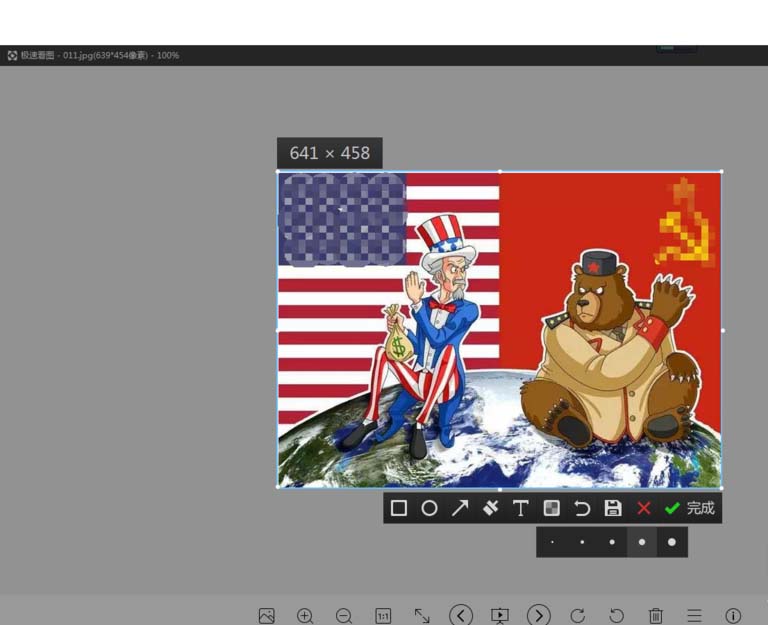768x625 pixels.
Task: Click the bear's black hat with red star
Action: (600, 264)
